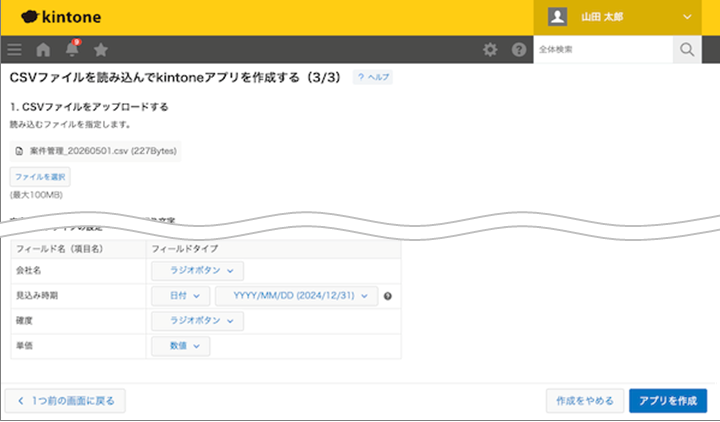Open the notifications bell icon
This screenshot has width=720, height=422.
(72, 49)
